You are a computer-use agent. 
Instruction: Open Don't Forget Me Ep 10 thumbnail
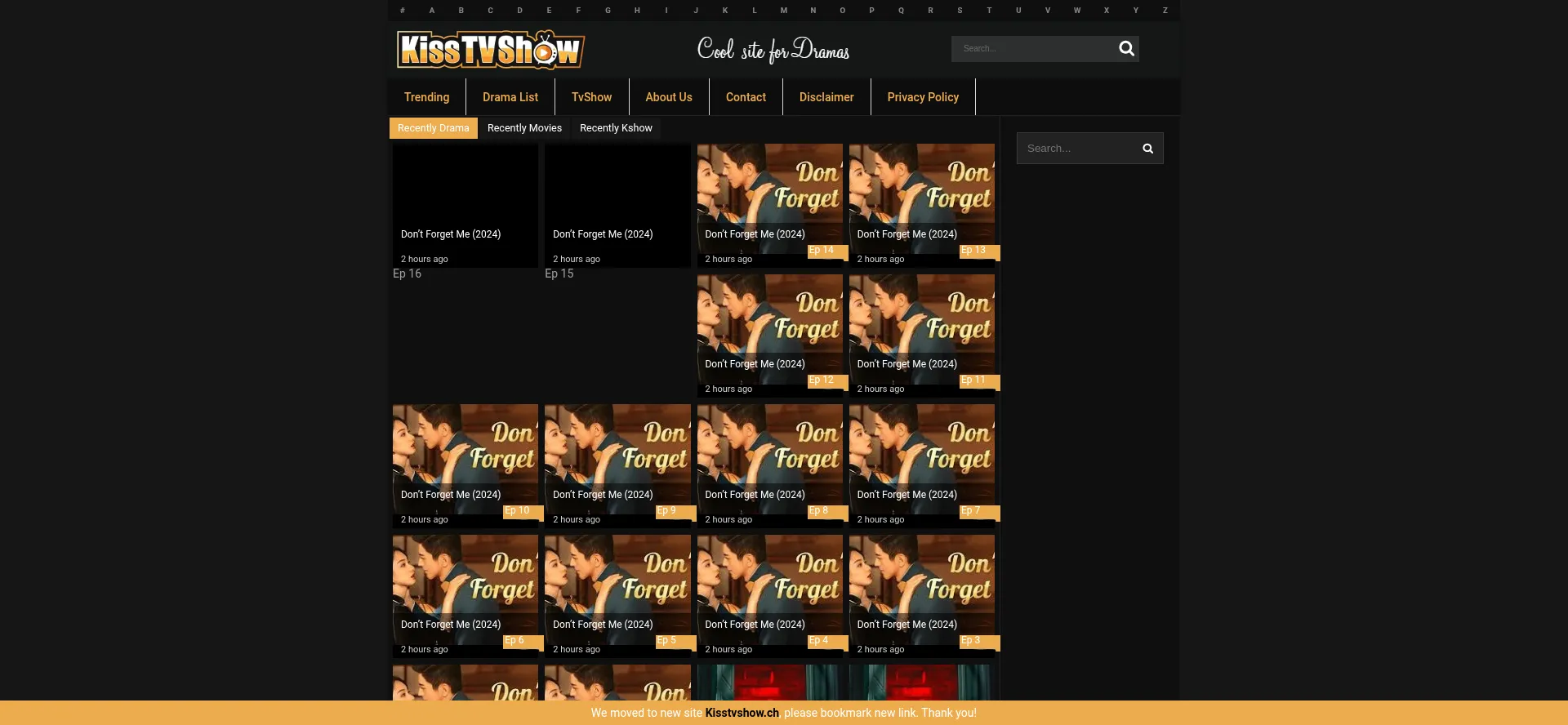[x=465, y=466]
